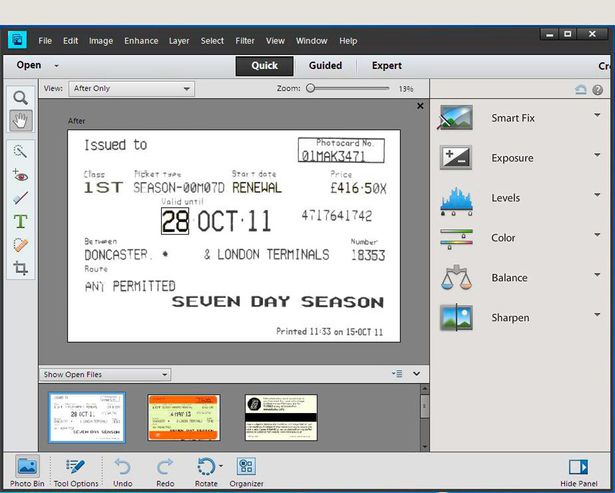Open the Filter menu
The width and height of the screenshot is (615, 493).
245,41
